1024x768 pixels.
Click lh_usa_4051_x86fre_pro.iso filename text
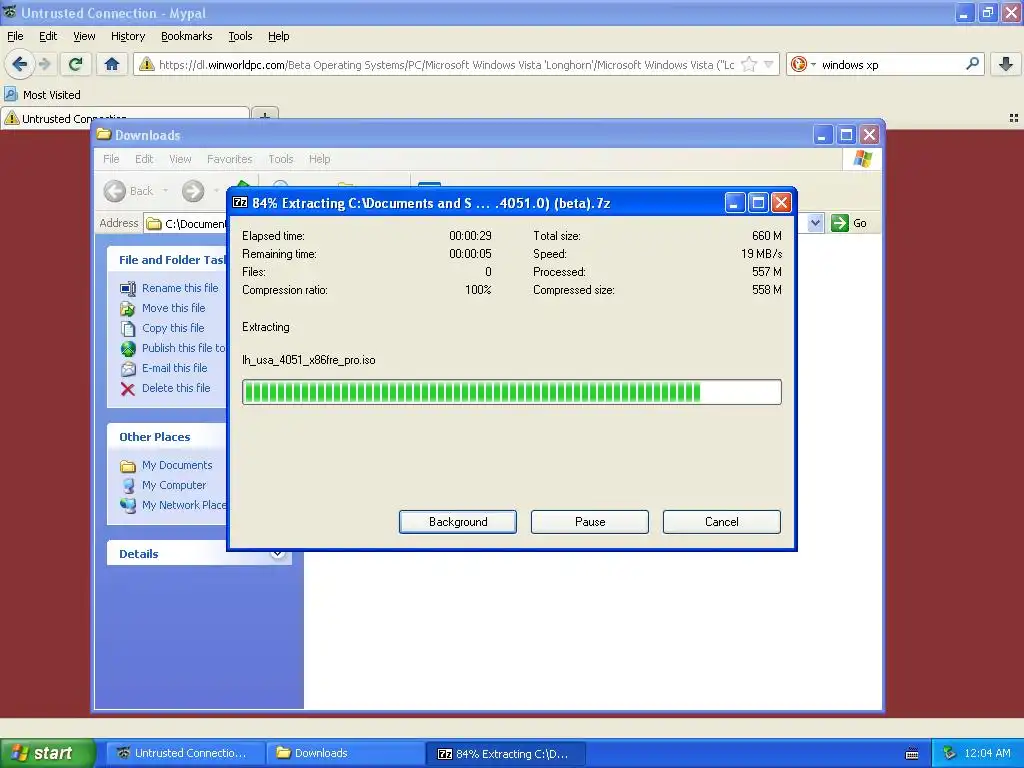click(x=308, y=360)
